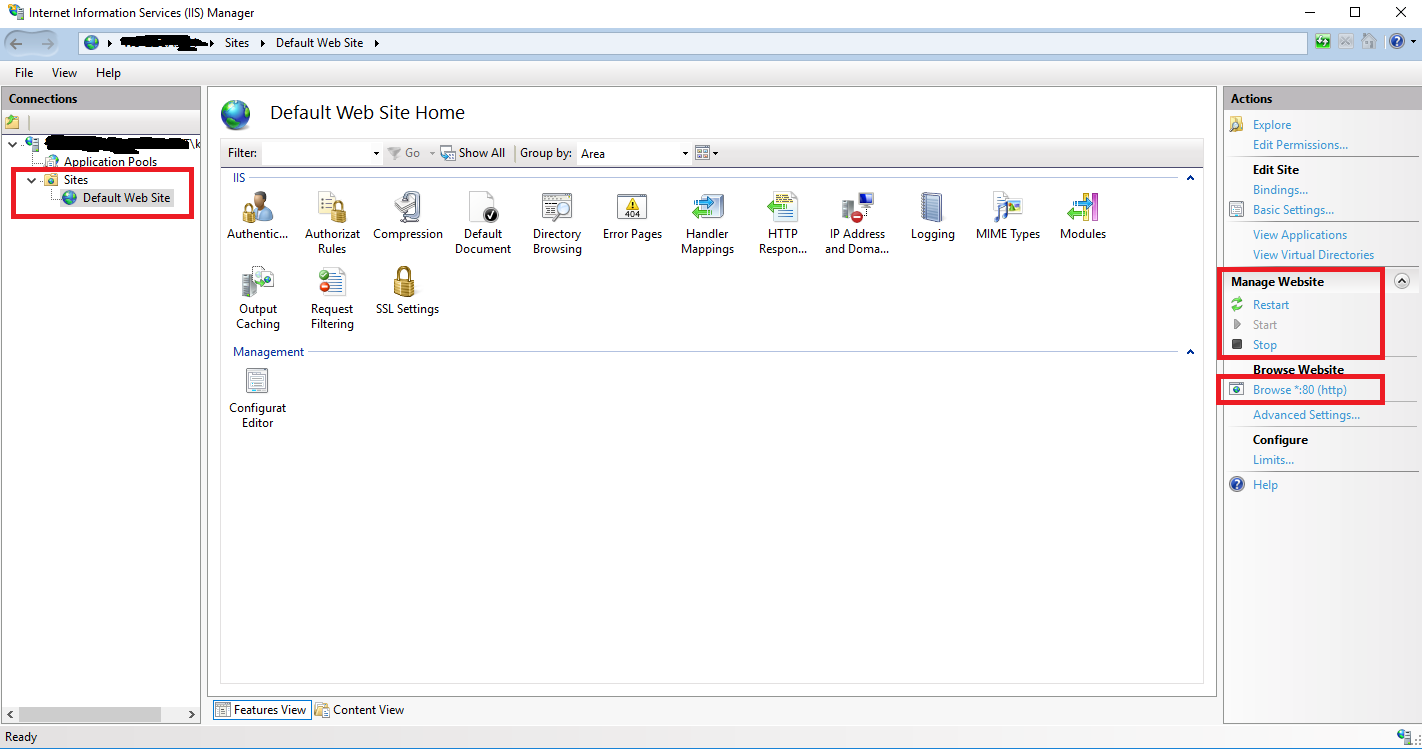Click Default Web Site breadcrumb segment
Screen dimensions: 1422x749
point(319,43)
